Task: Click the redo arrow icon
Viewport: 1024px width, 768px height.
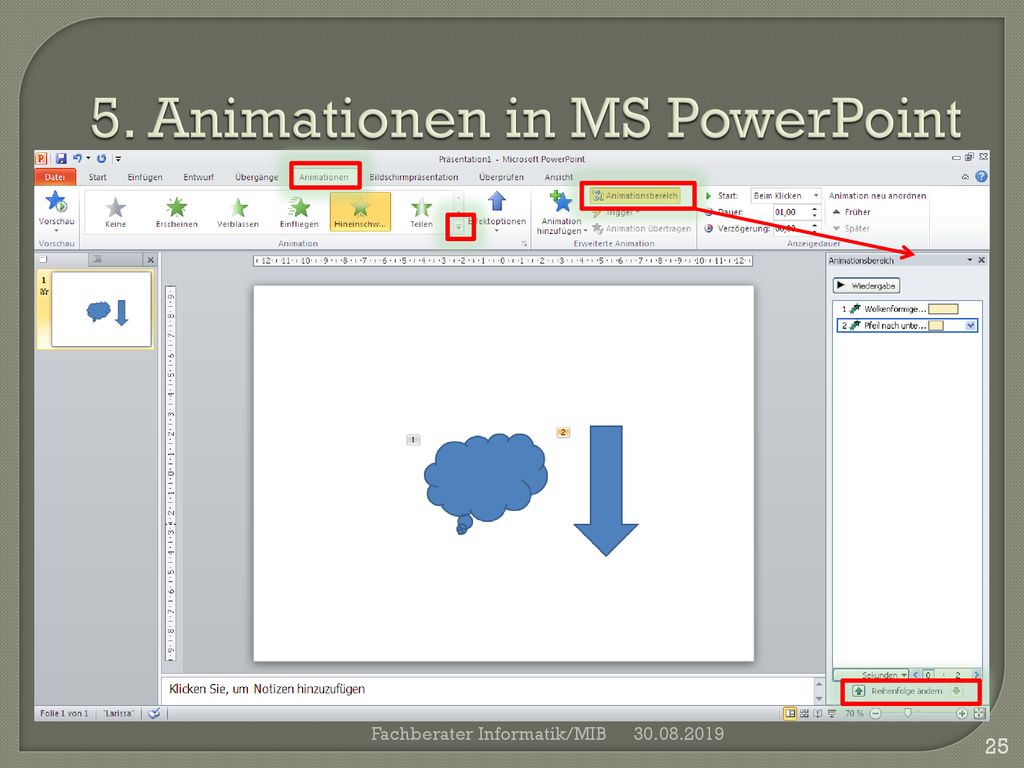Action: (101, 158)
